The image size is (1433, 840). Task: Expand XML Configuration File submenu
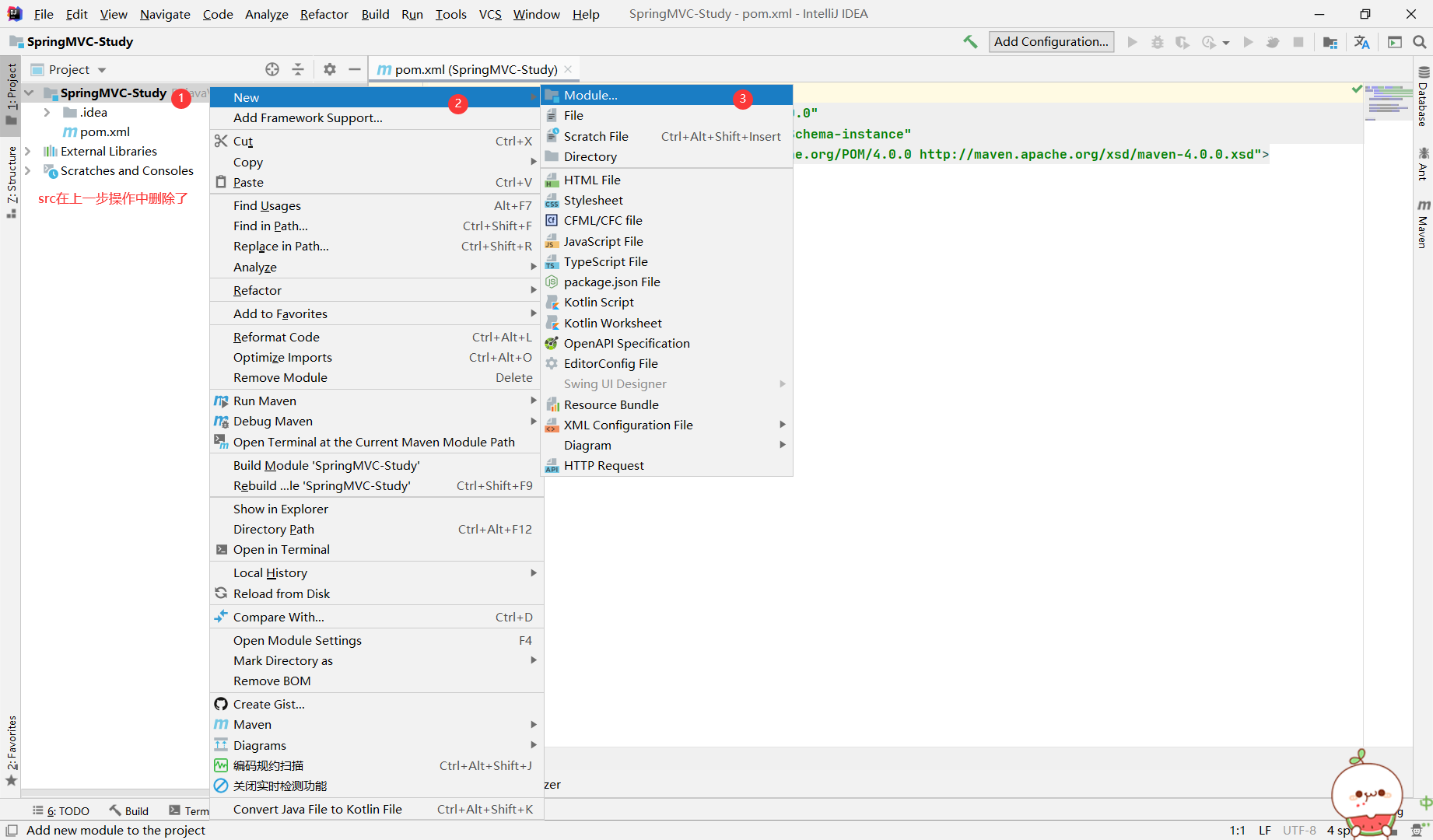pos(667,425)
